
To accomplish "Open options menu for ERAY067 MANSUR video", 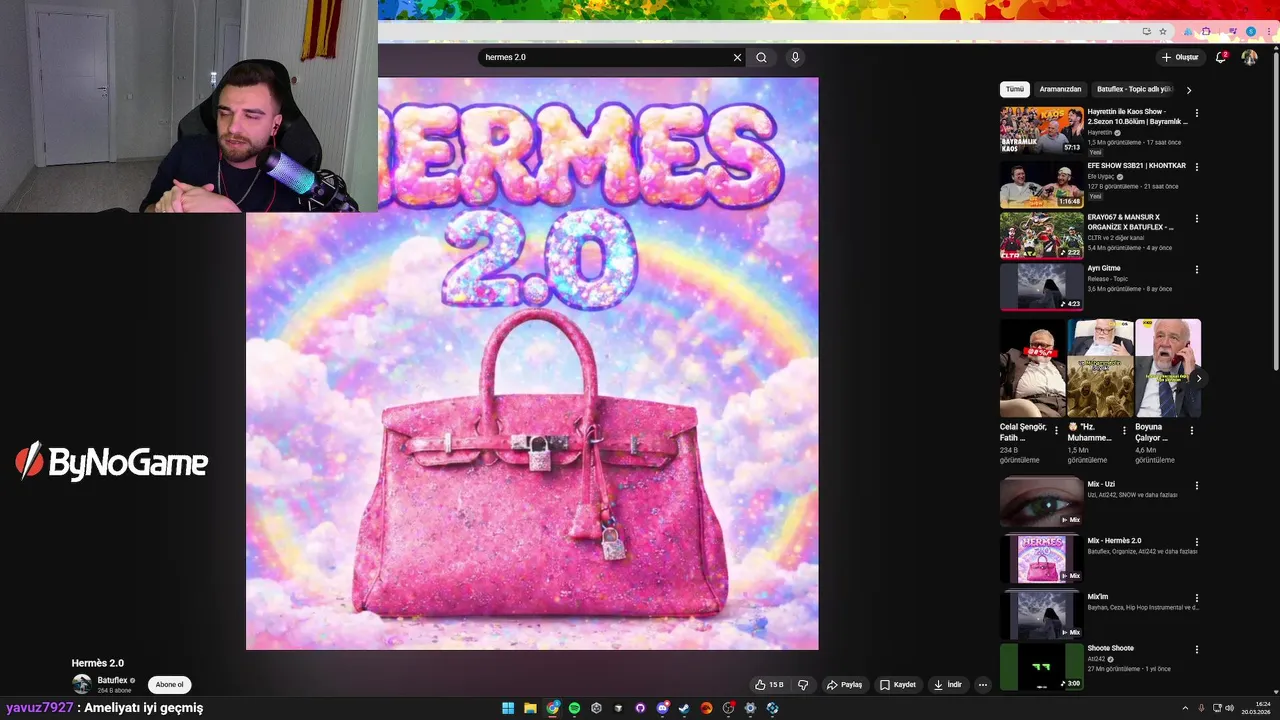I will (1196, 219).
